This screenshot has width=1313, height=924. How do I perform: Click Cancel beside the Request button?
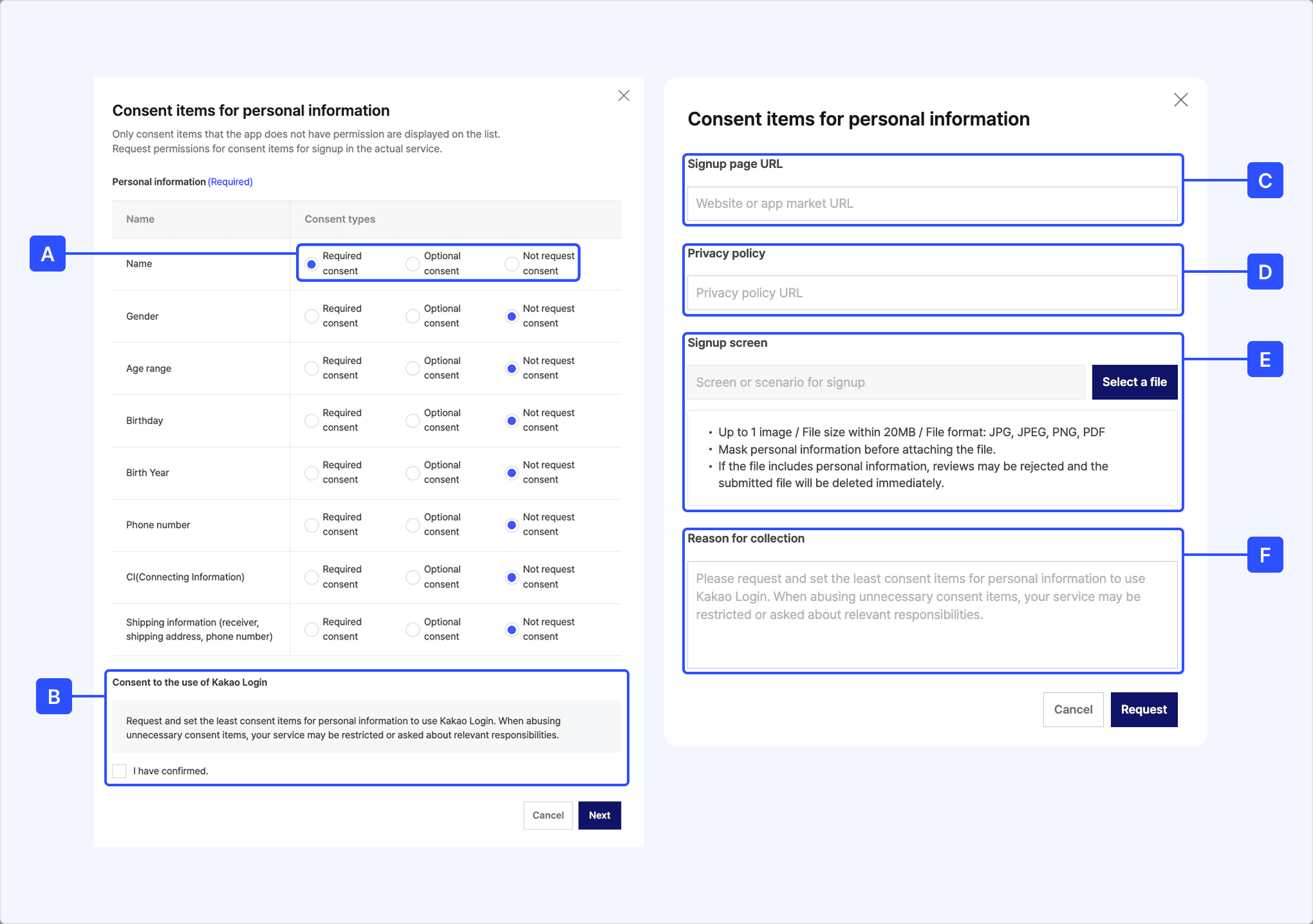point(1073,709)
